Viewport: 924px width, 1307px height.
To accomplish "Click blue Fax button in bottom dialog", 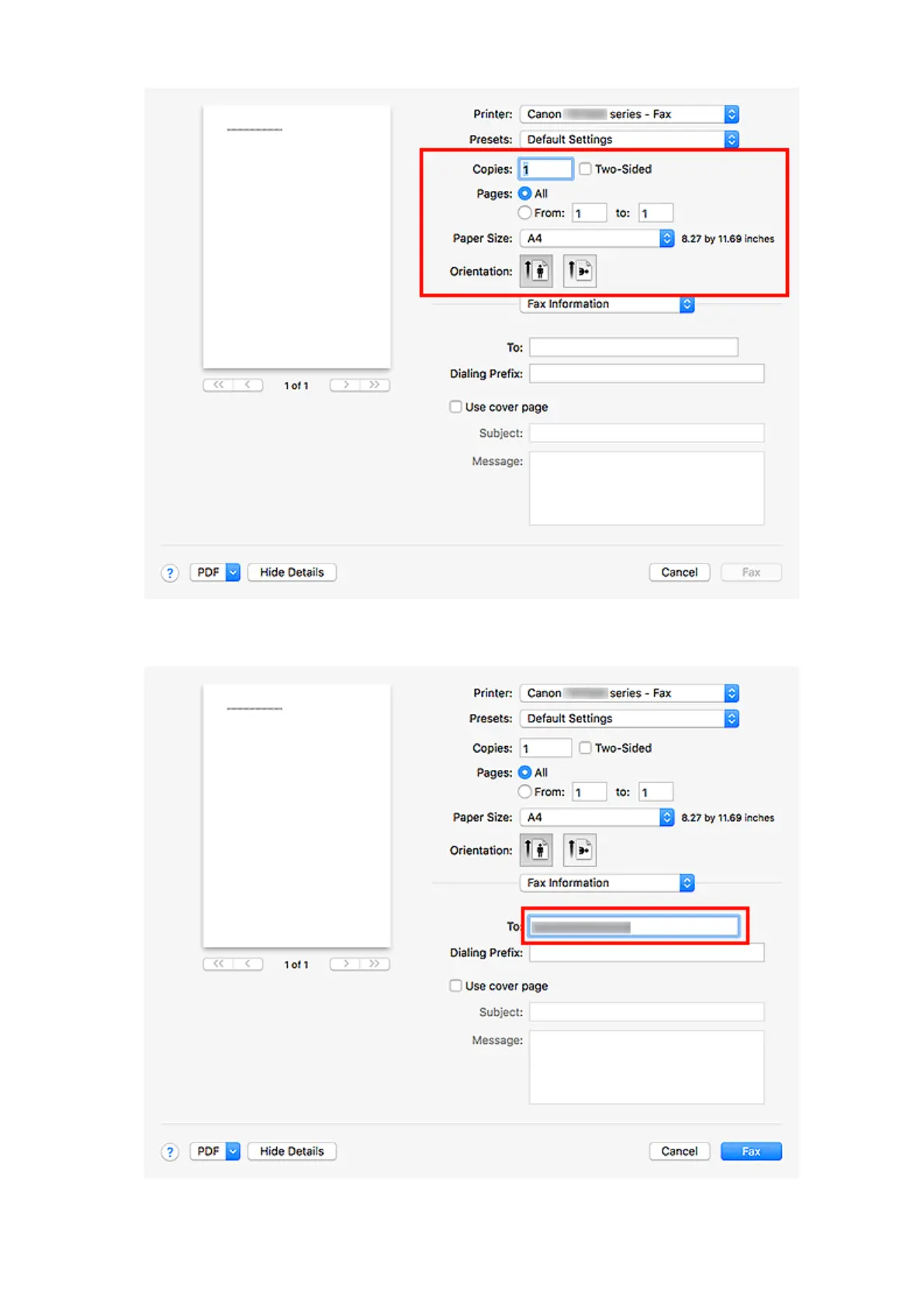I will pyautogui.click(x=751, y=1152).
